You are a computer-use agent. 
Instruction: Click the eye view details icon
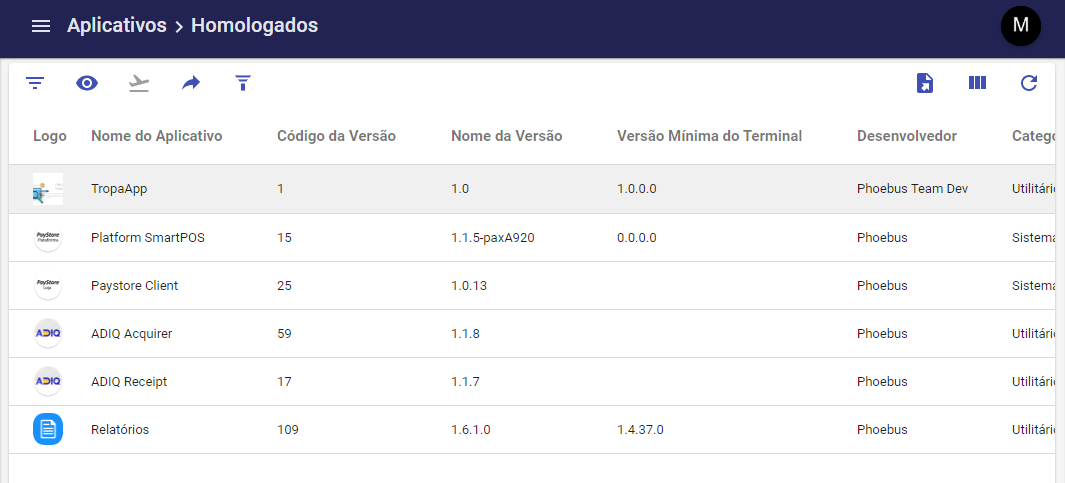pyautogui.click(x=87, y=84)
